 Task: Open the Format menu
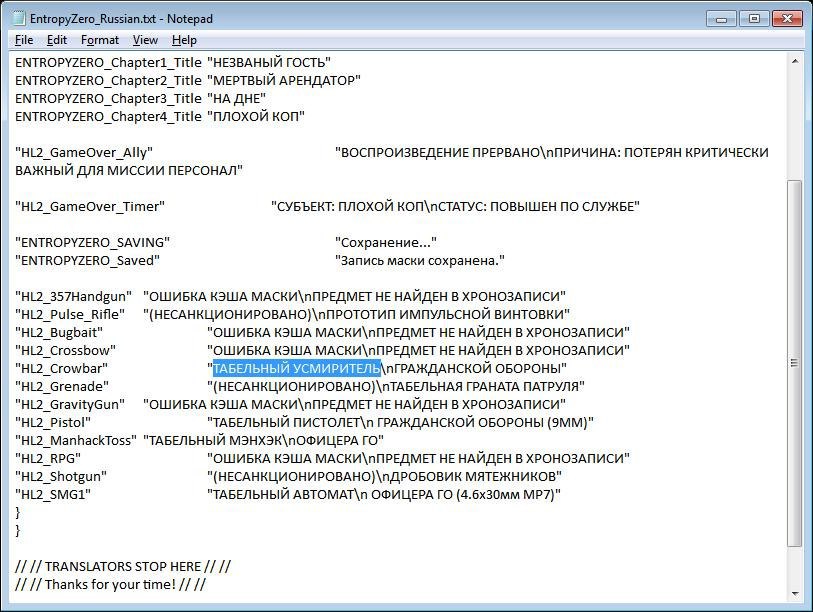click(100, 40)
